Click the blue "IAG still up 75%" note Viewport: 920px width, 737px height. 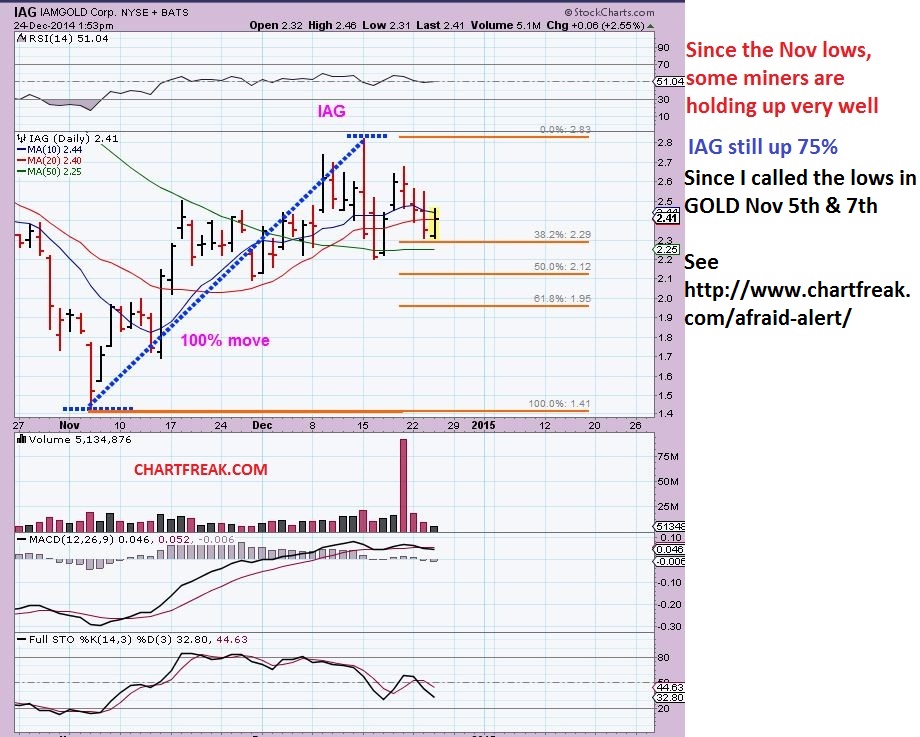[x=763, y=147]
